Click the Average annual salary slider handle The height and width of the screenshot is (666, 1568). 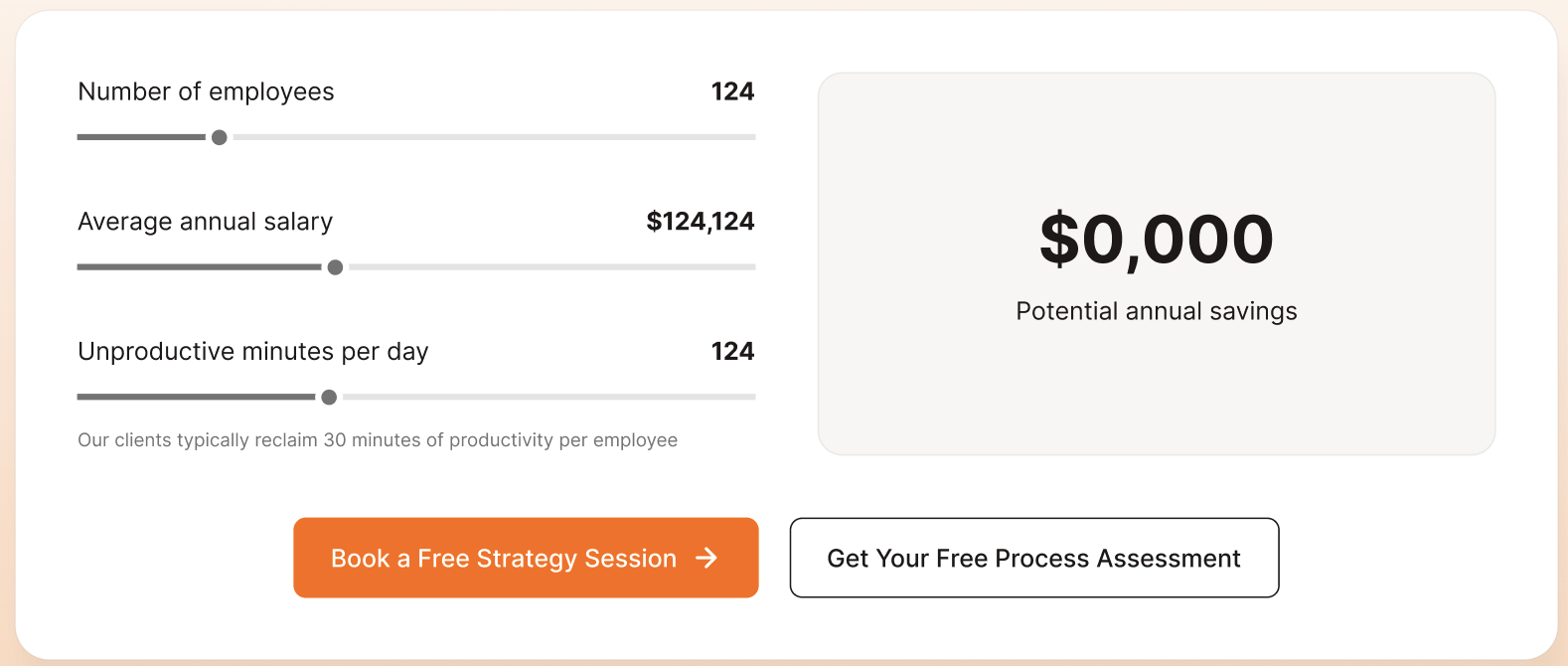pos(336,267)
